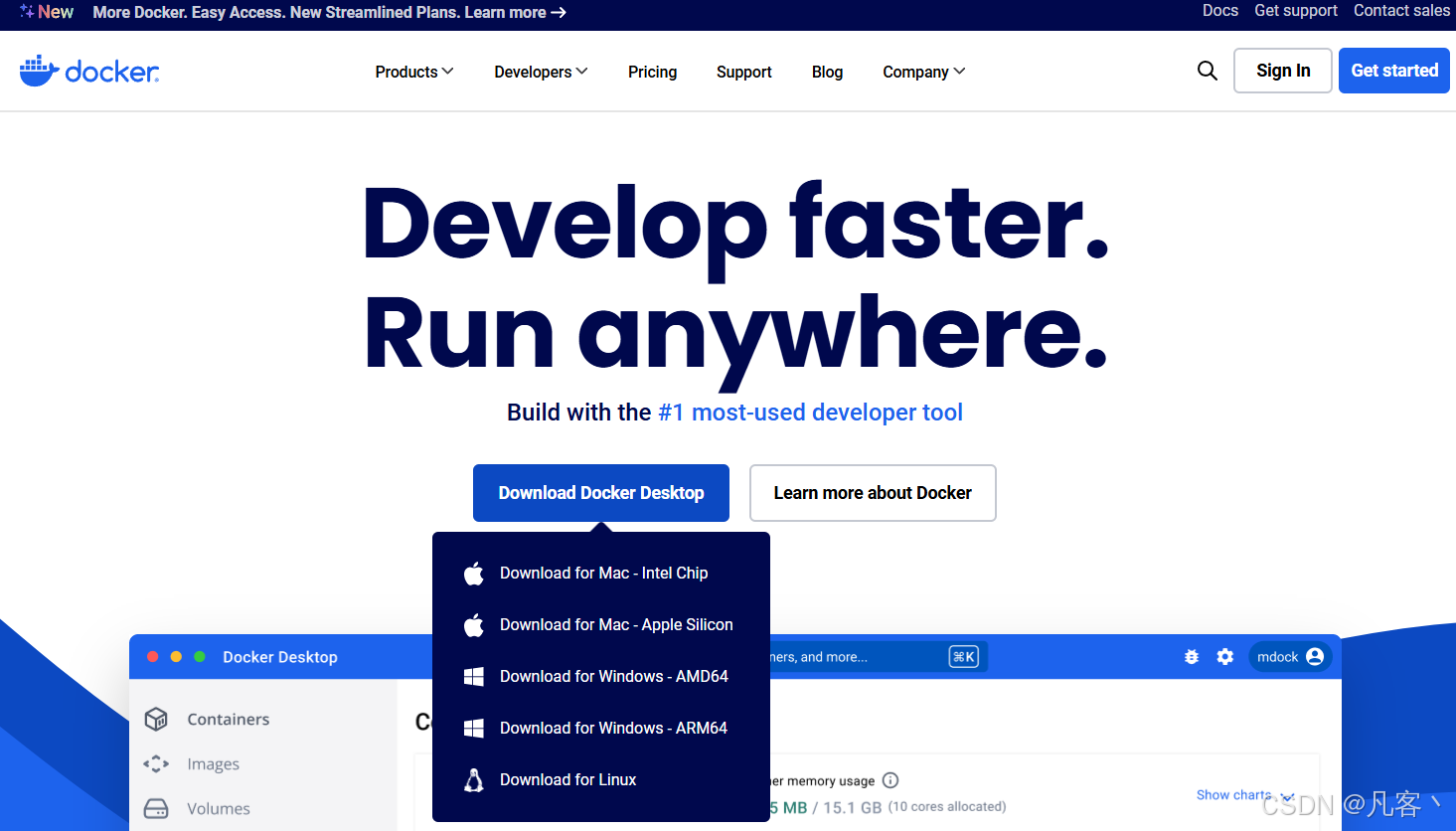1456x831 pixels.
Task: Click the Docker Desktop window title
Action: pos(280,657)
